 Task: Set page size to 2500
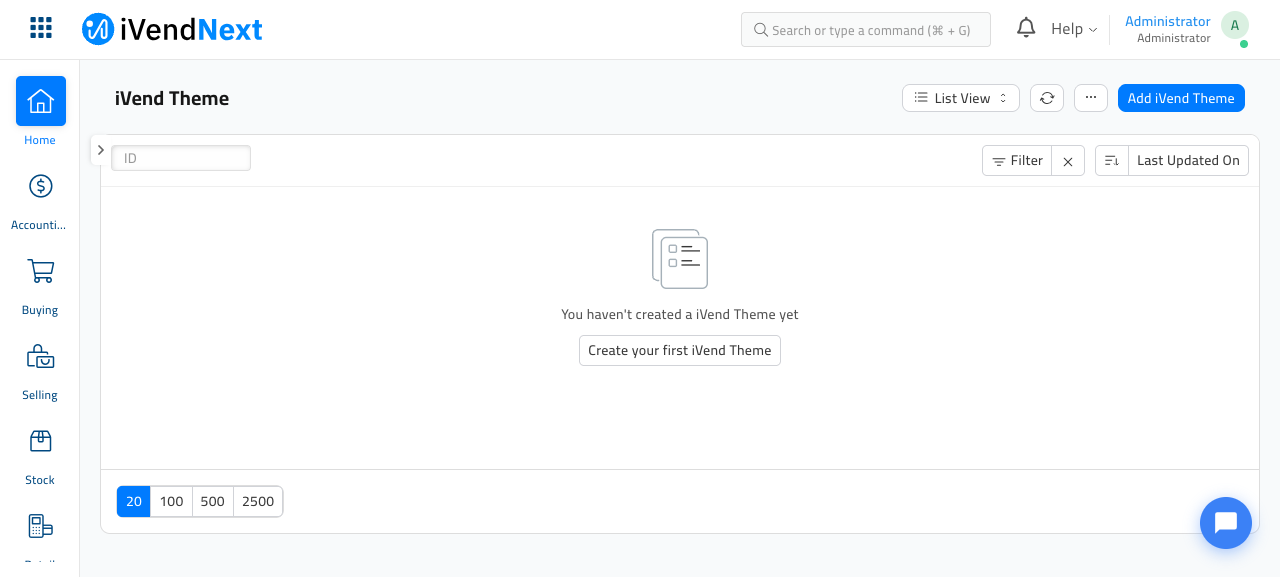258,502
